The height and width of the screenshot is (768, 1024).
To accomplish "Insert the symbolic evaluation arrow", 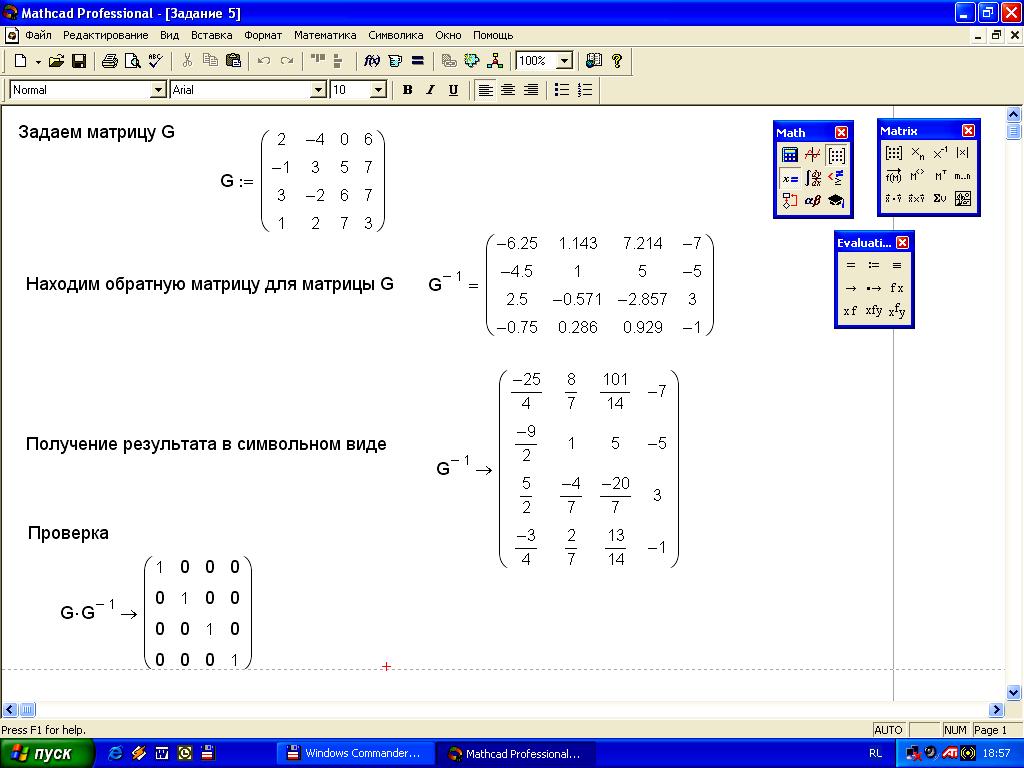I will pyautogui.click(x=850, y=288).
